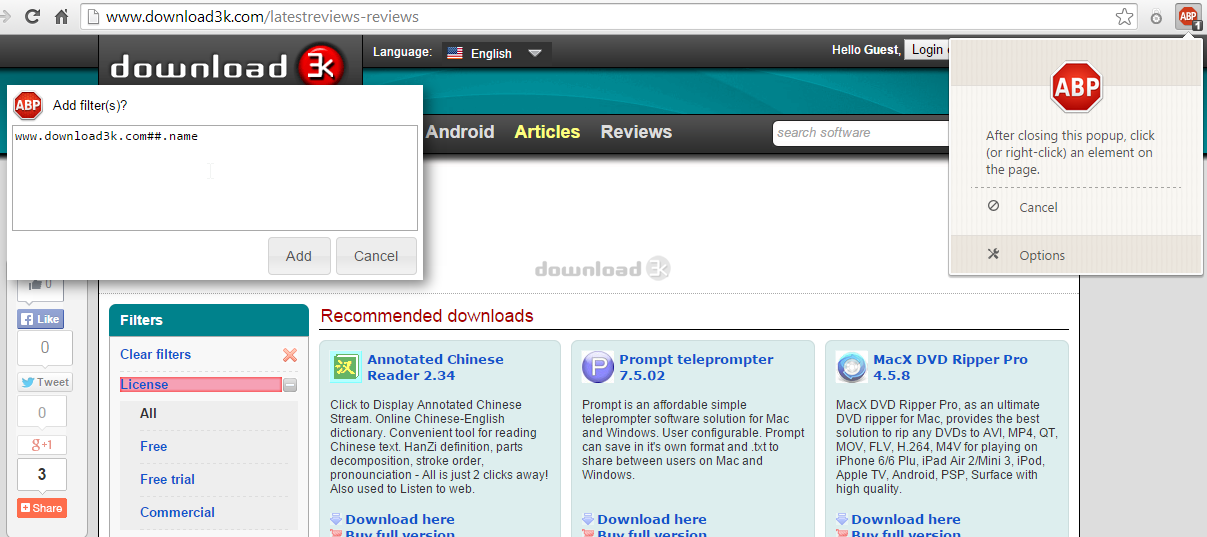Click the download3k logo in the header

228,66
